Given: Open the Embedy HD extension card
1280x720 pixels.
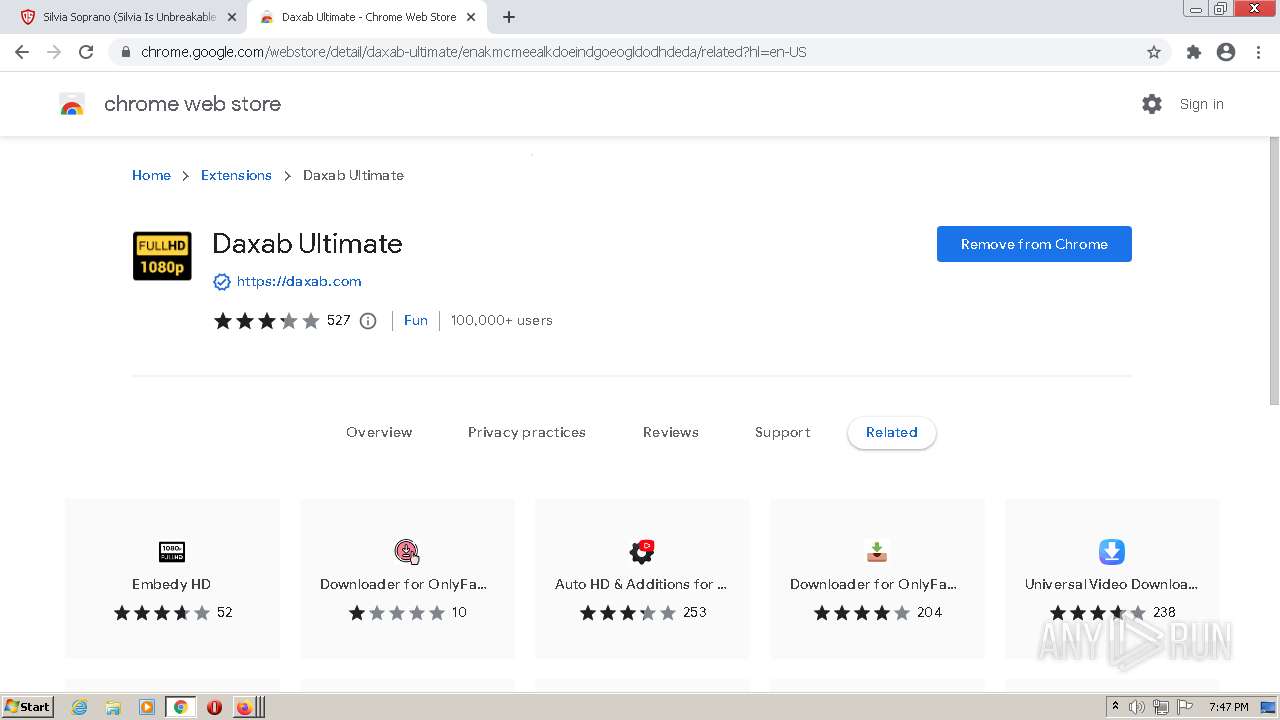Looking at the screenshot, I should click(x=172, y=579).
